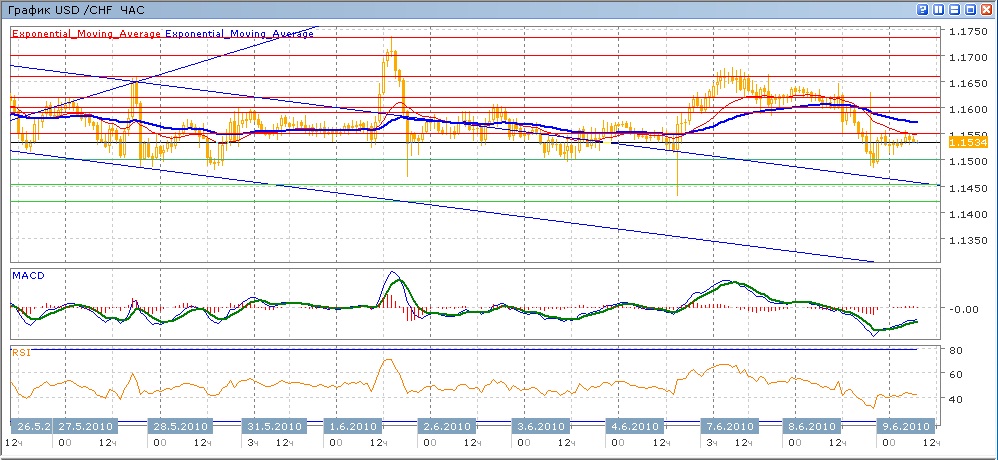Click the current price tag 1.1534

967,144
